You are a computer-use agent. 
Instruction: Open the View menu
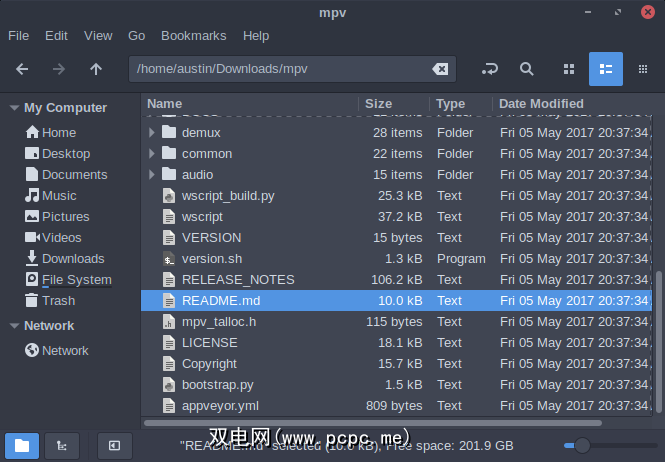click(98, 36)
